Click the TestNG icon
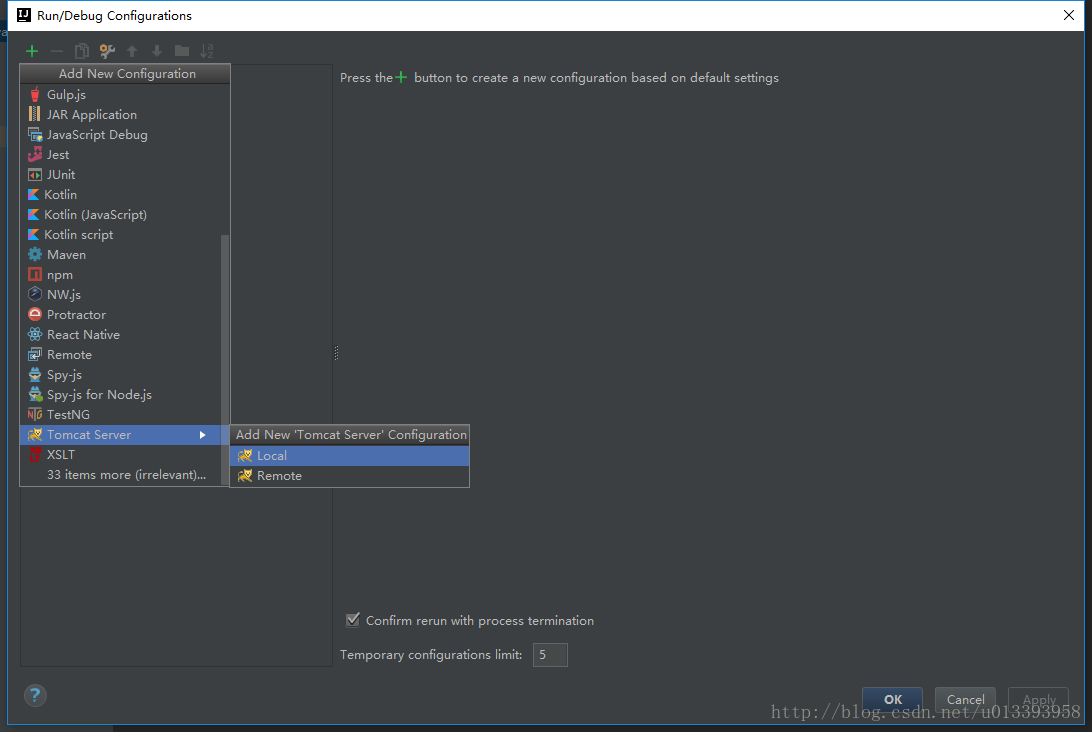Screen dimensions: 1092x732 (35, 414)
